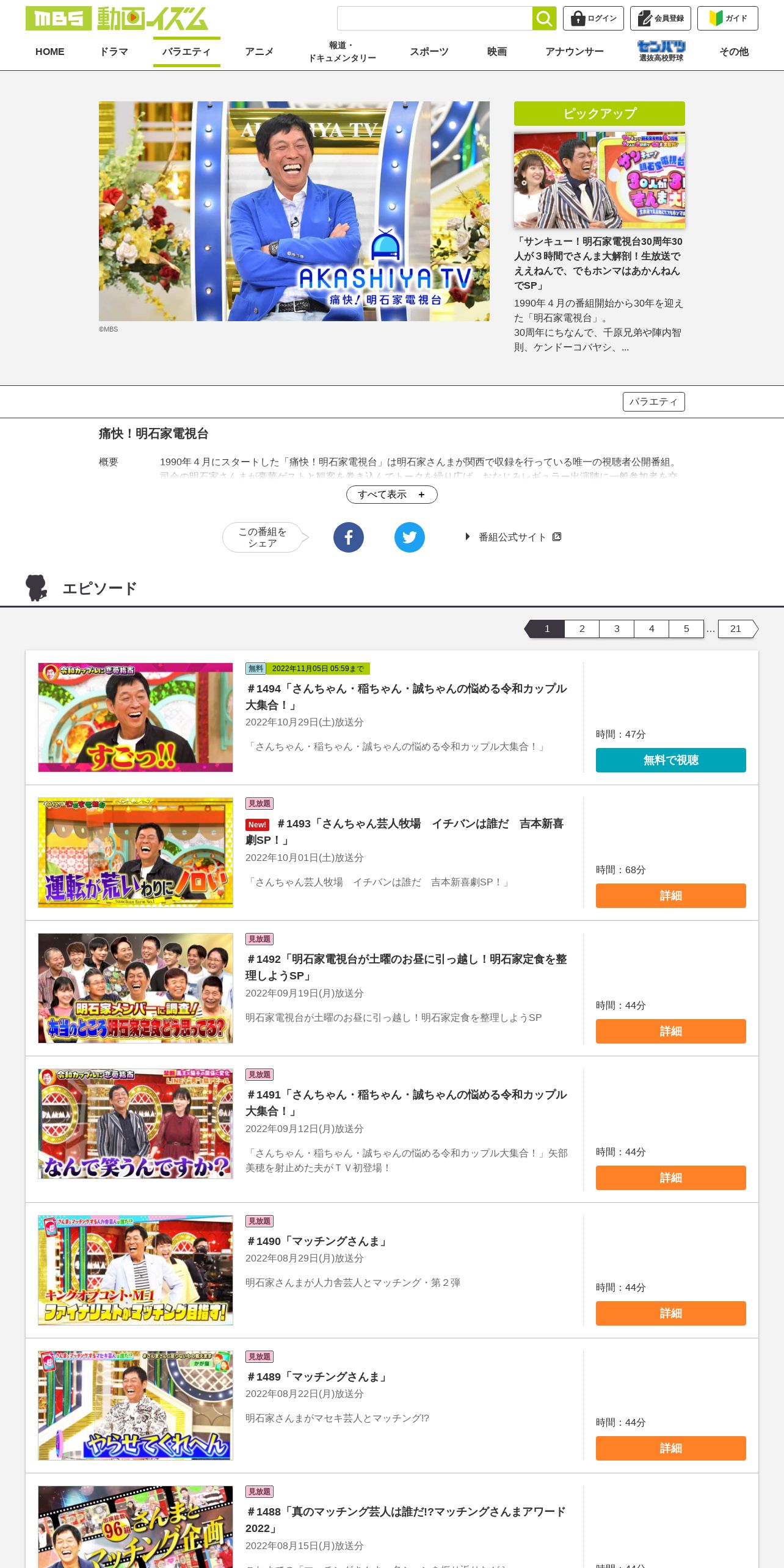Open #1490 マッチングさんま title
This screenshot has height=1568, width=784.
pos(317,1241)
